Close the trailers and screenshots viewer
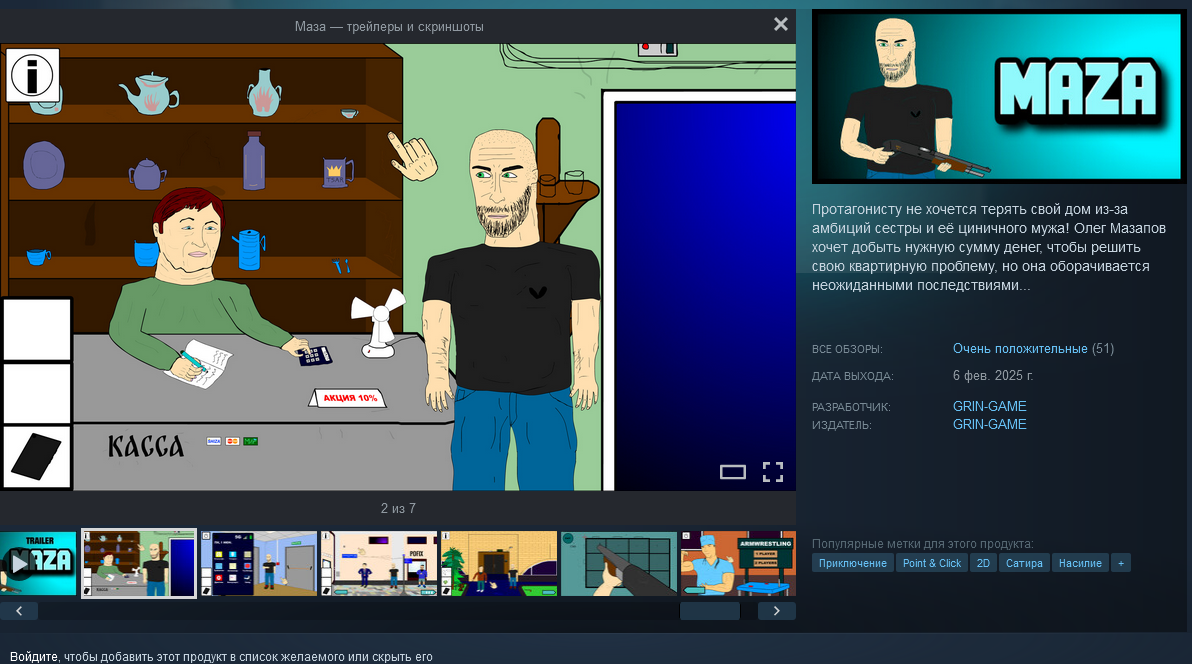 click(x=781, y=24)
